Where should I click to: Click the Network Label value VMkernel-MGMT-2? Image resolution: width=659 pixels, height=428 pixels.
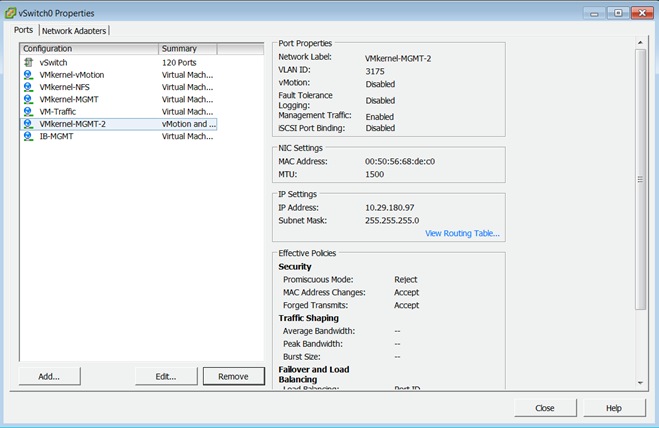[398, 58]
